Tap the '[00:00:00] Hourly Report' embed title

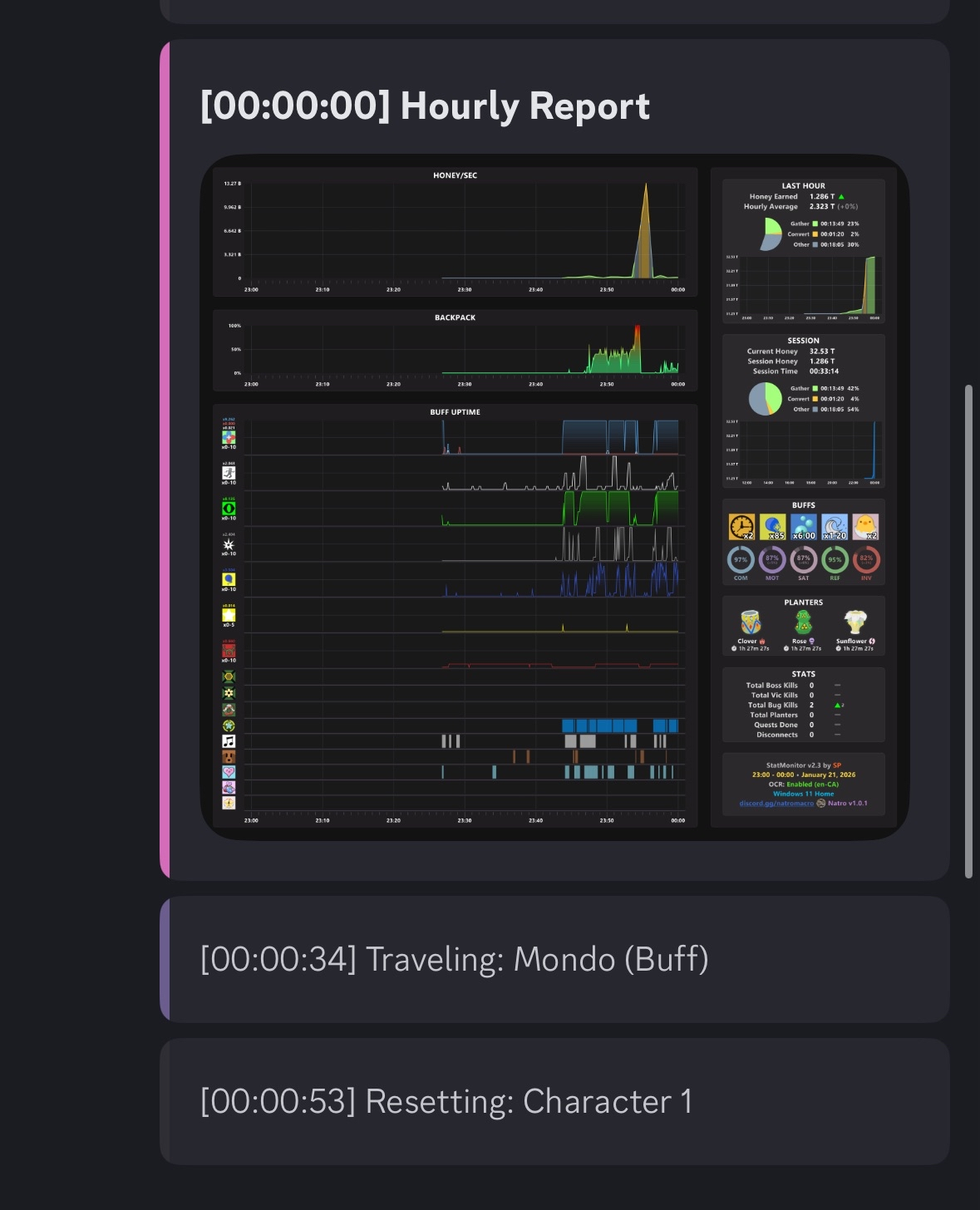[x=425, y=106]
